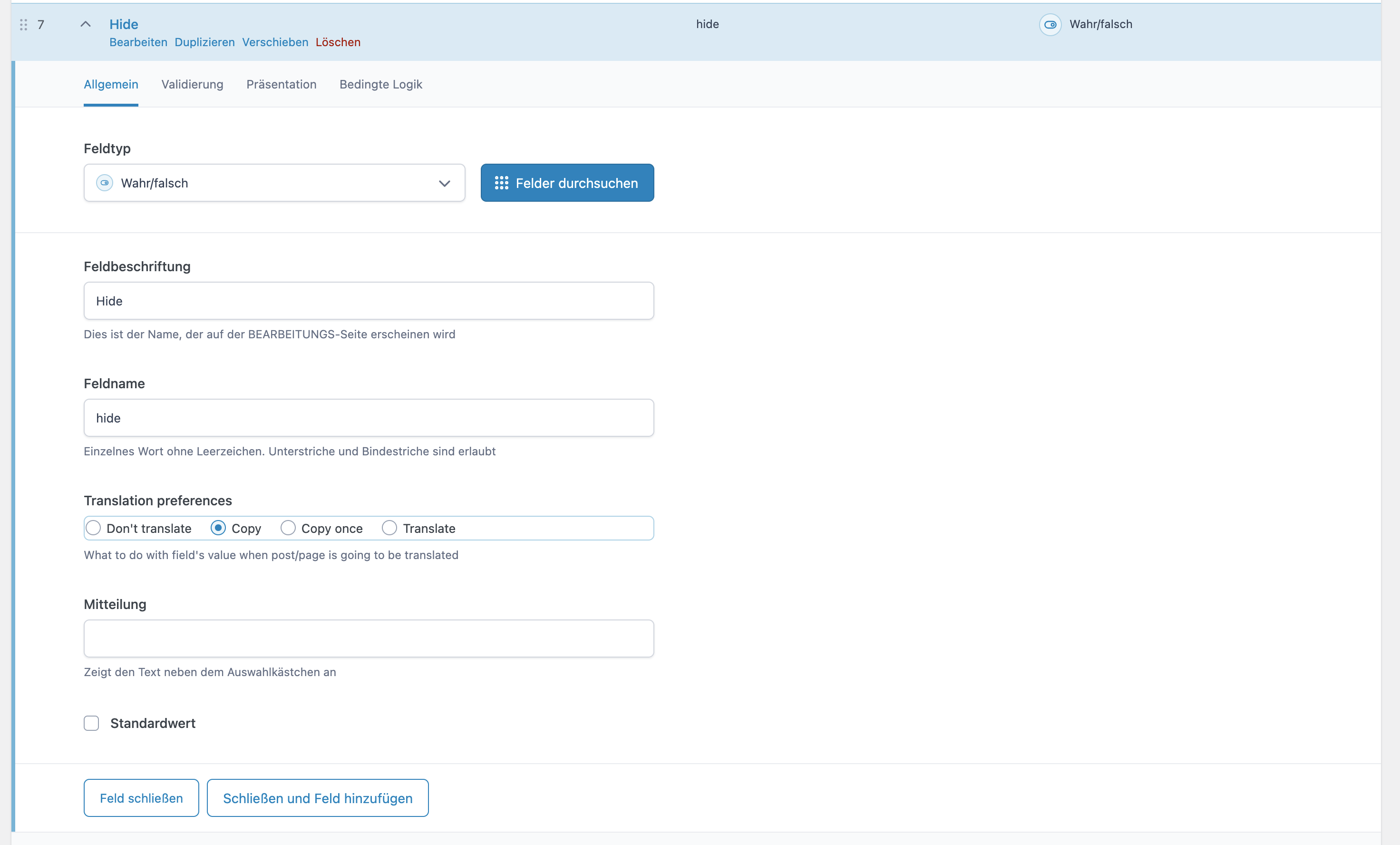Select the Copy radio button
Viewport: 1400px width, 845px height.
click(218, 528)
